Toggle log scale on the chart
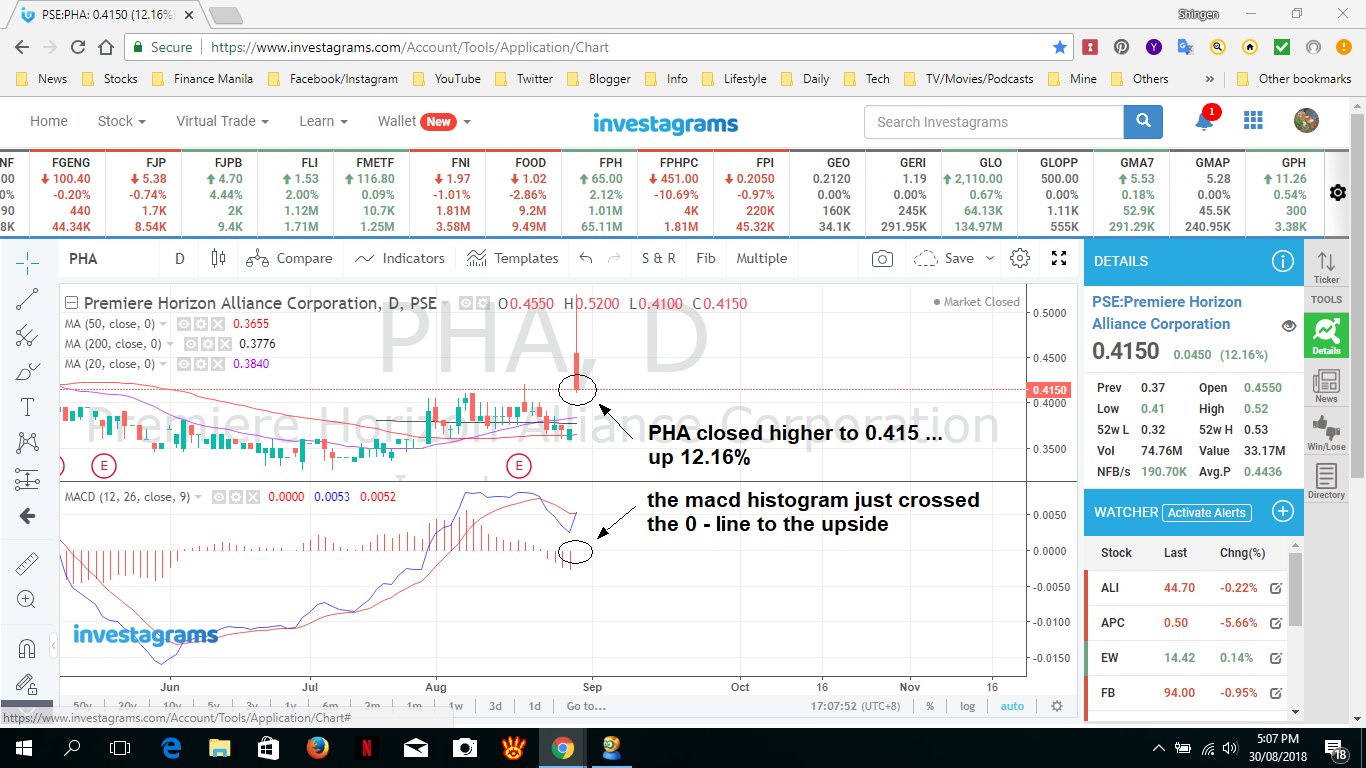The width and height of the screenshot is (1366, 768). [x=968, y=706]
